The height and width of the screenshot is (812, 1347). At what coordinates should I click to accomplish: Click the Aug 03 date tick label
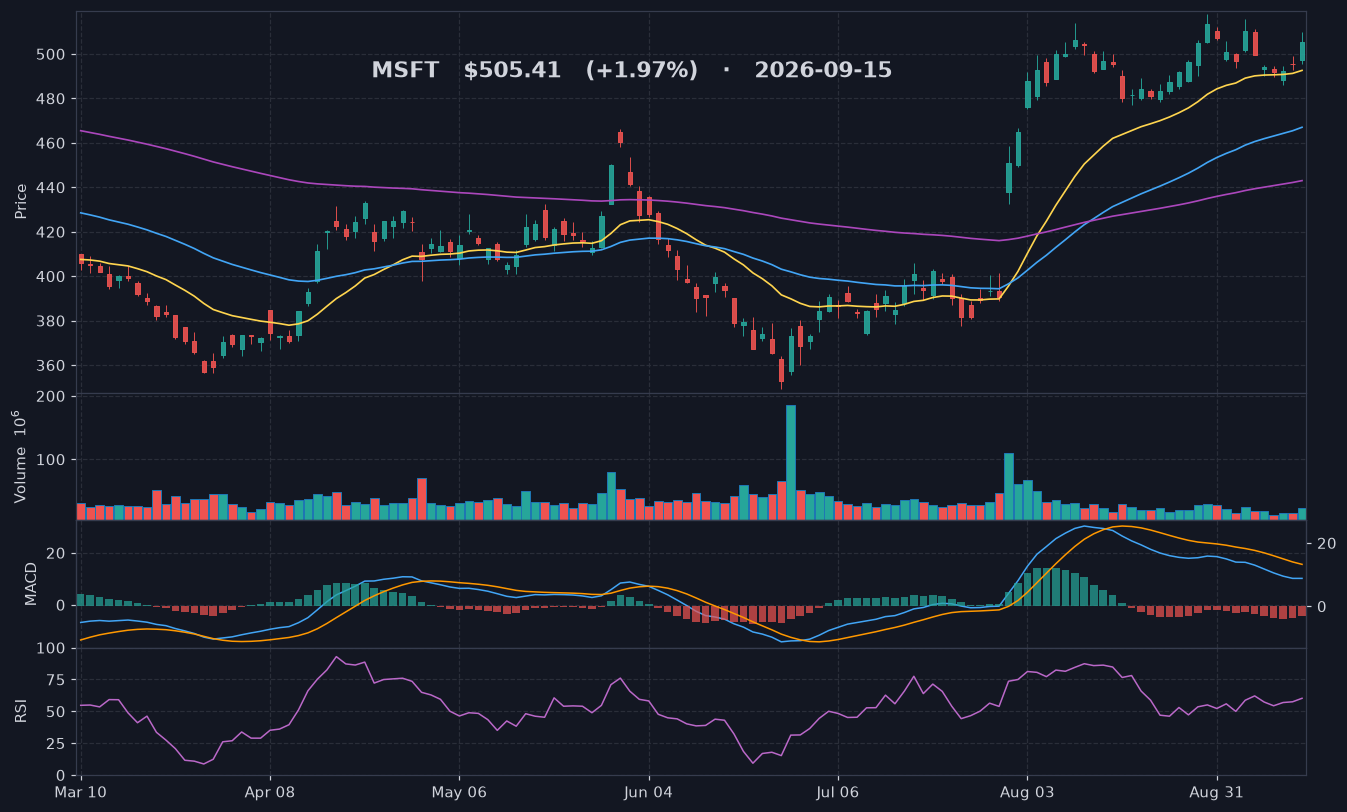coord(1027,792)
